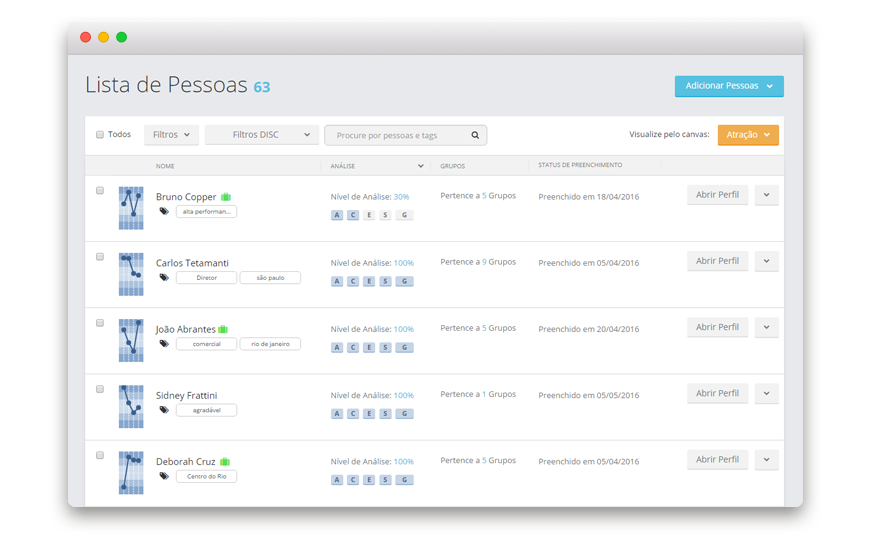Check the Todos select-all checkbox
This screenshot has width=870, height=540.
tap(100, 135)
